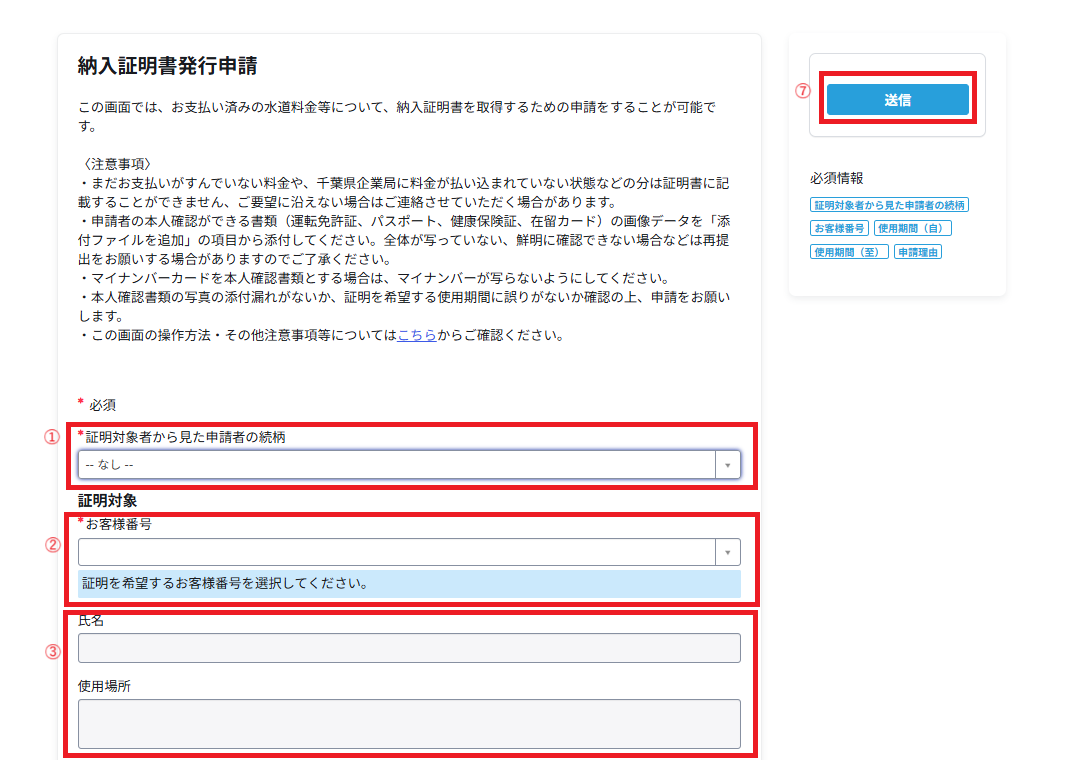The height and width of the screenshot is (760, 1065).
Task: Open the こちら help link
Action: (417, 335)
